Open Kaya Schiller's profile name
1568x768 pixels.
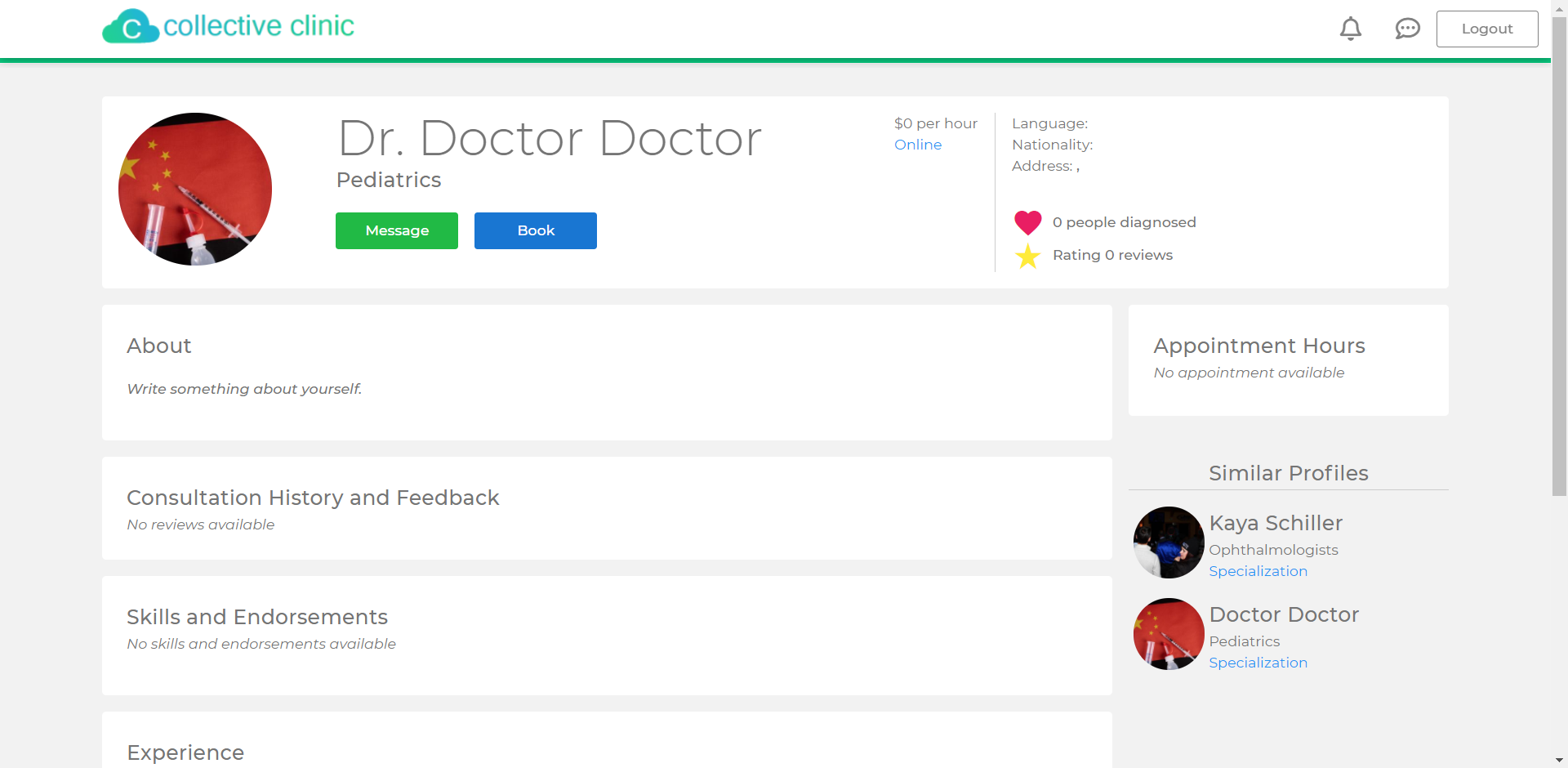[x=1276, y=523]
